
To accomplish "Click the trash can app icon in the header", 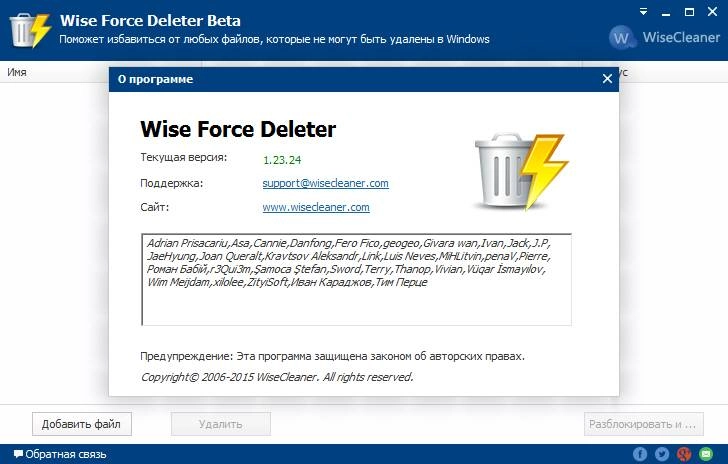I will 30,30.
